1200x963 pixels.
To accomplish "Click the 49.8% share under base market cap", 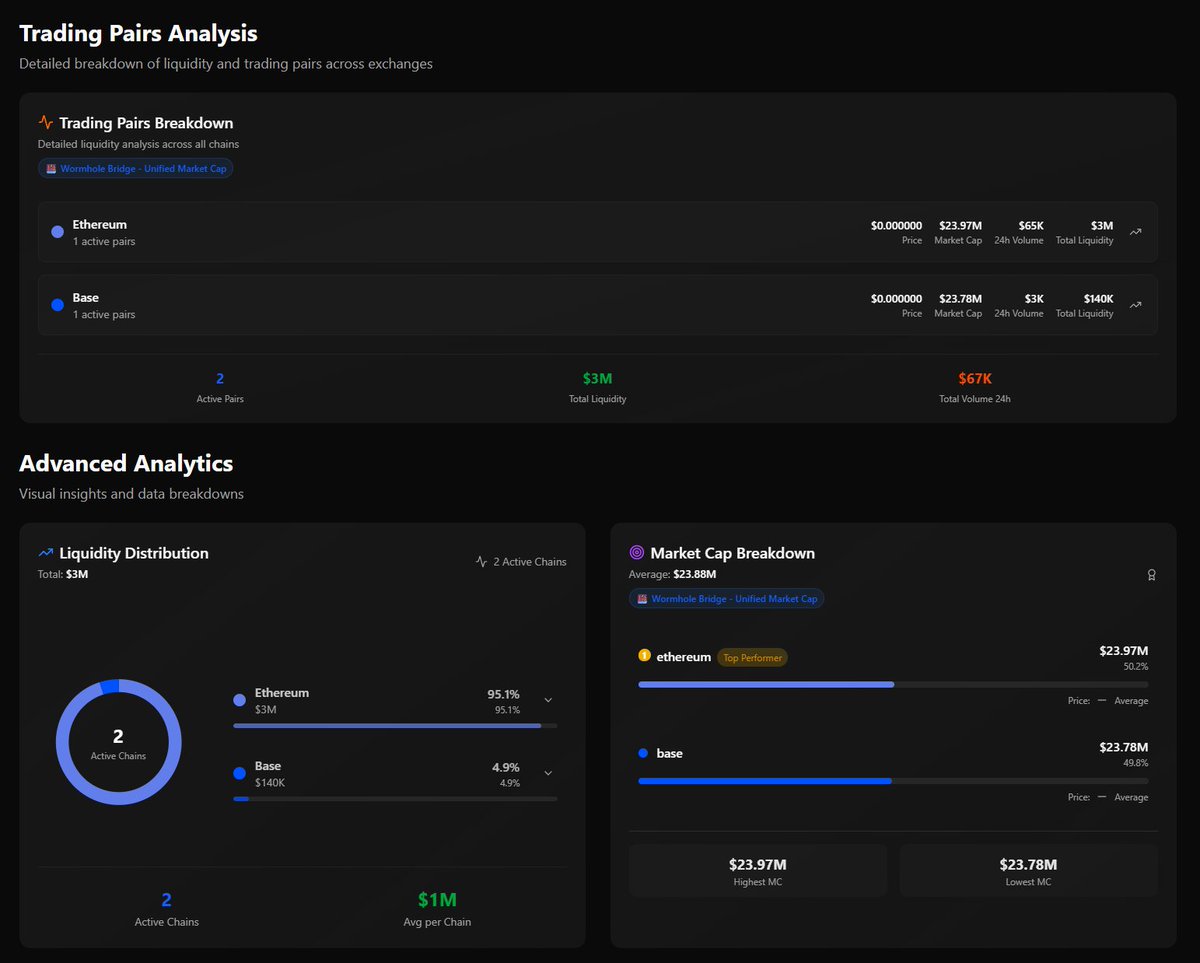I will (1136, 762).
